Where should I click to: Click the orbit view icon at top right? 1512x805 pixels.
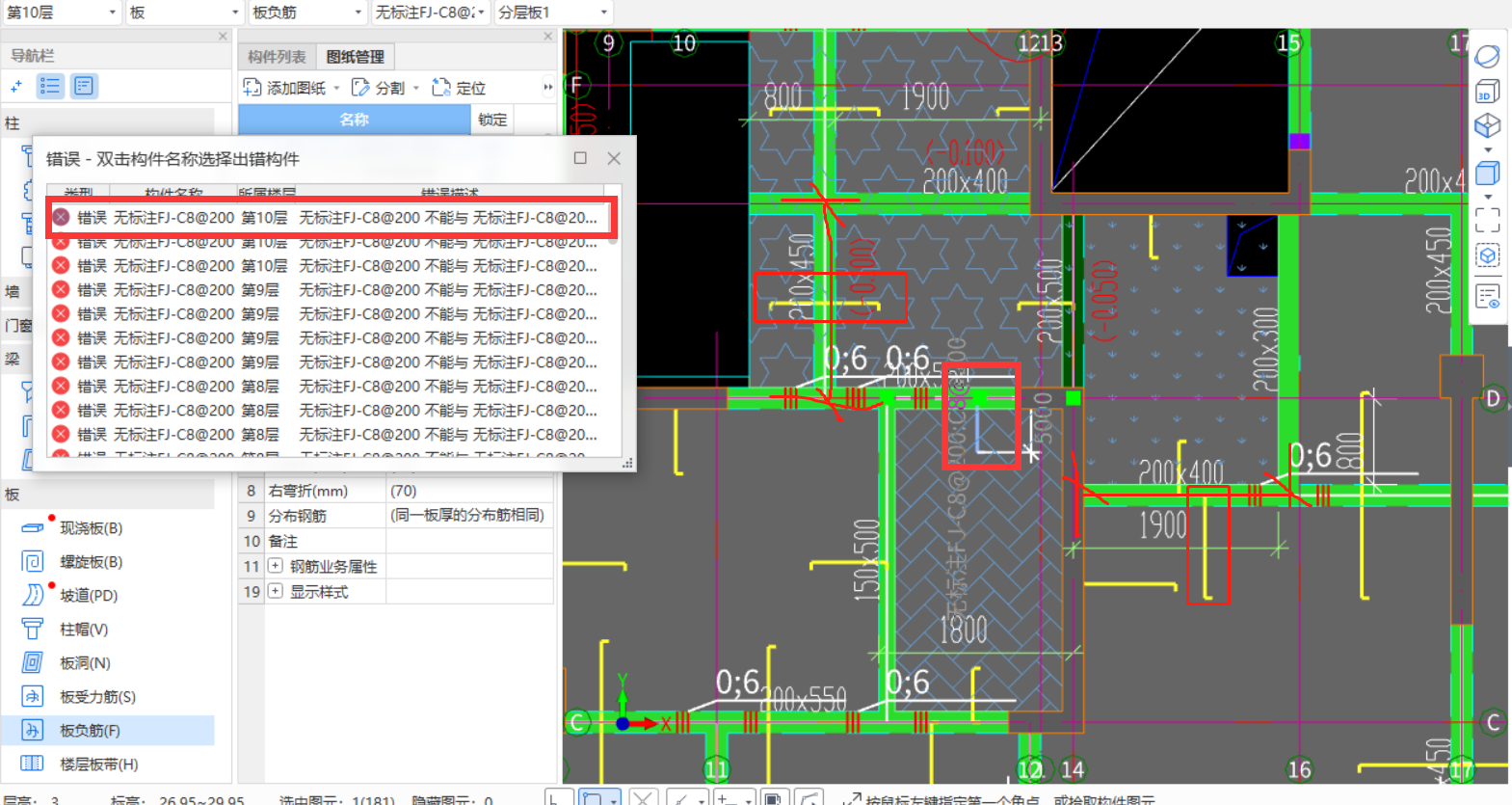(x=1487, y=57)
